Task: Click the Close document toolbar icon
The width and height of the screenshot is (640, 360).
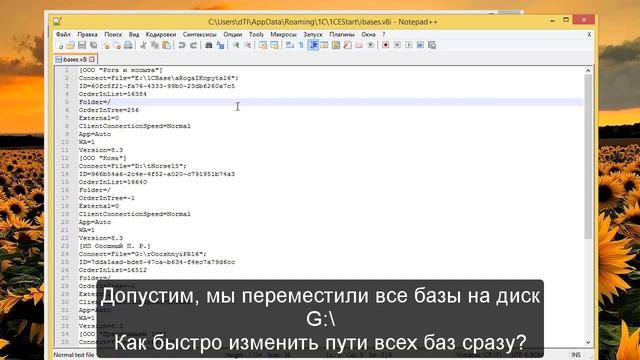Action: click(105, 45)
